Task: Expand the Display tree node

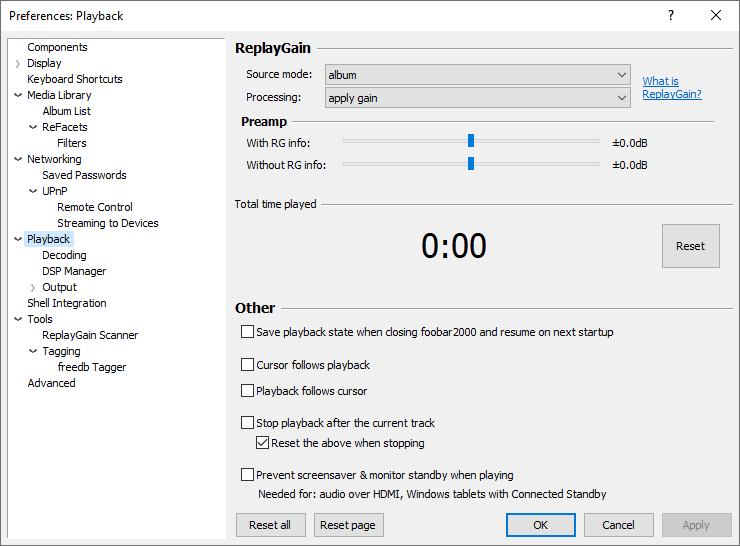Action: pos(18,64)
